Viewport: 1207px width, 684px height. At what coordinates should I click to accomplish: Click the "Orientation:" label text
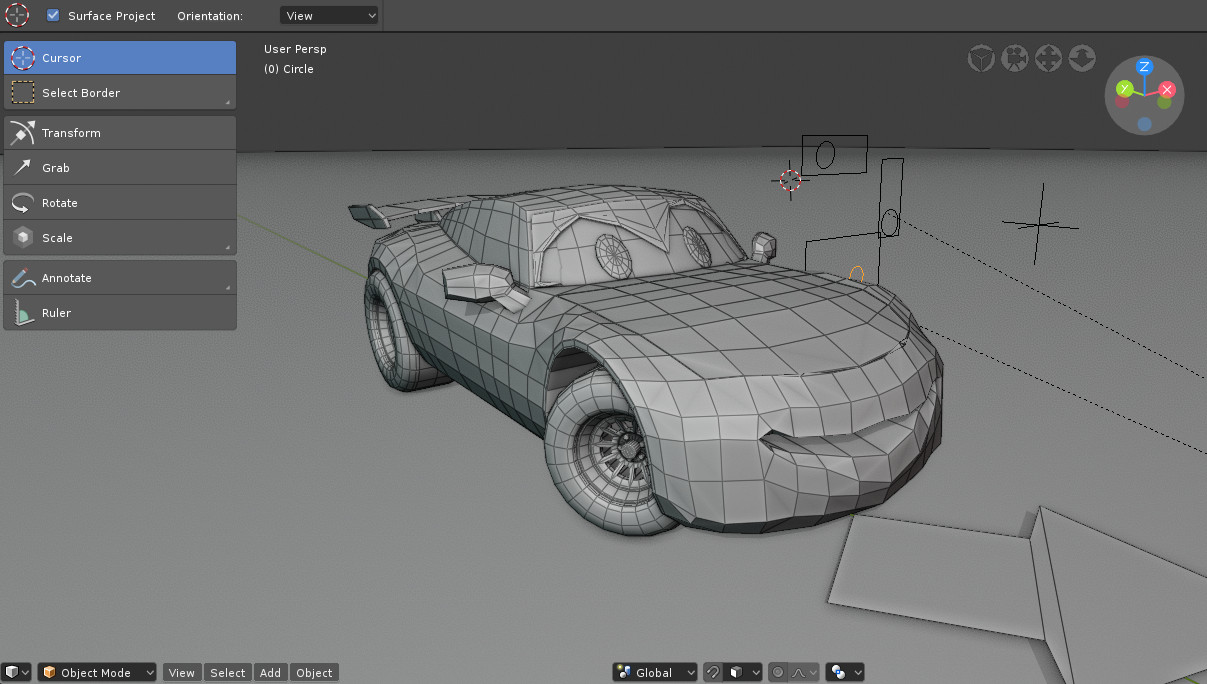pos(210,16)
